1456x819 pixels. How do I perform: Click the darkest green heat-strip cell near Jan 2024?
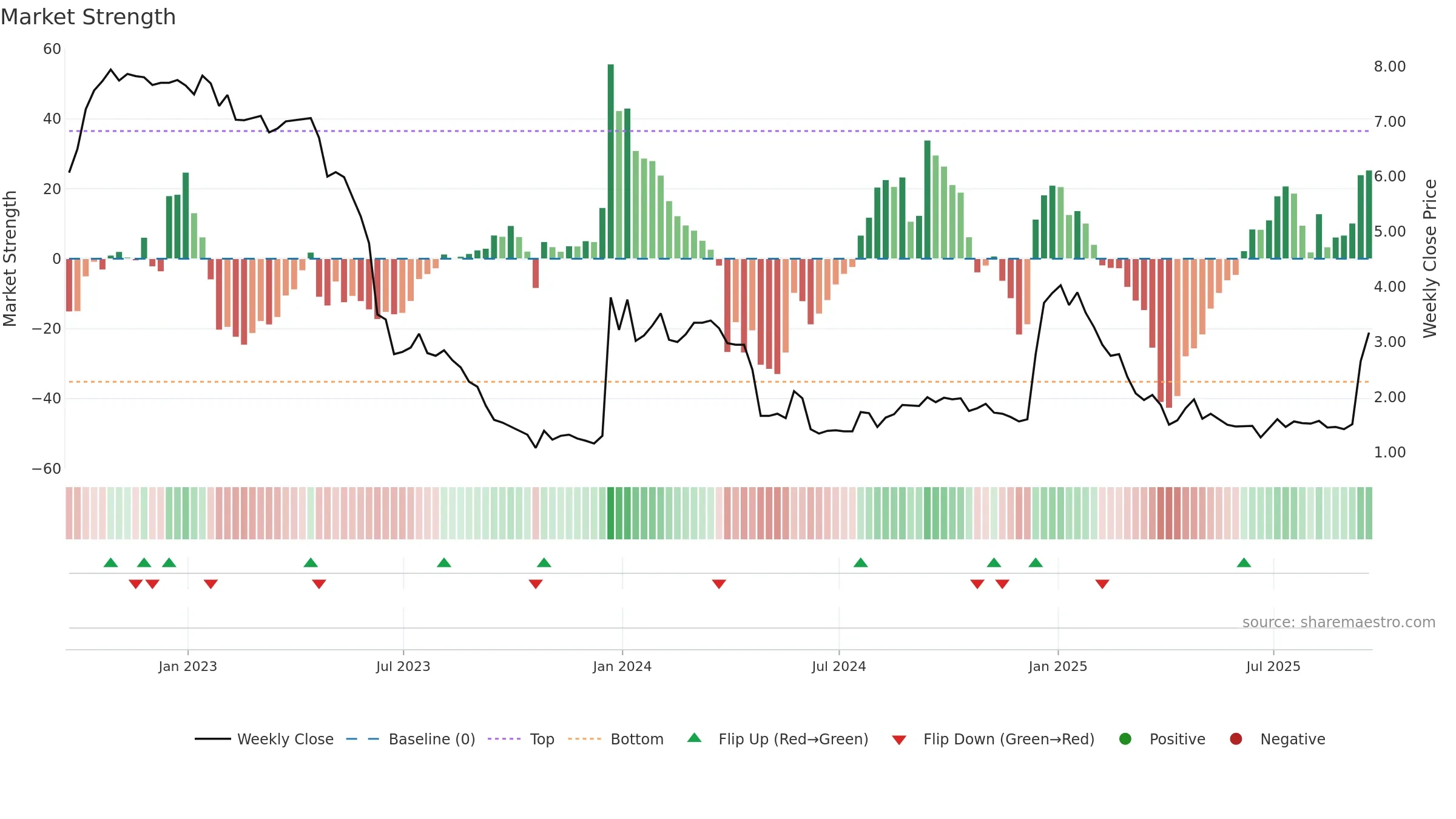pos(611,513)
